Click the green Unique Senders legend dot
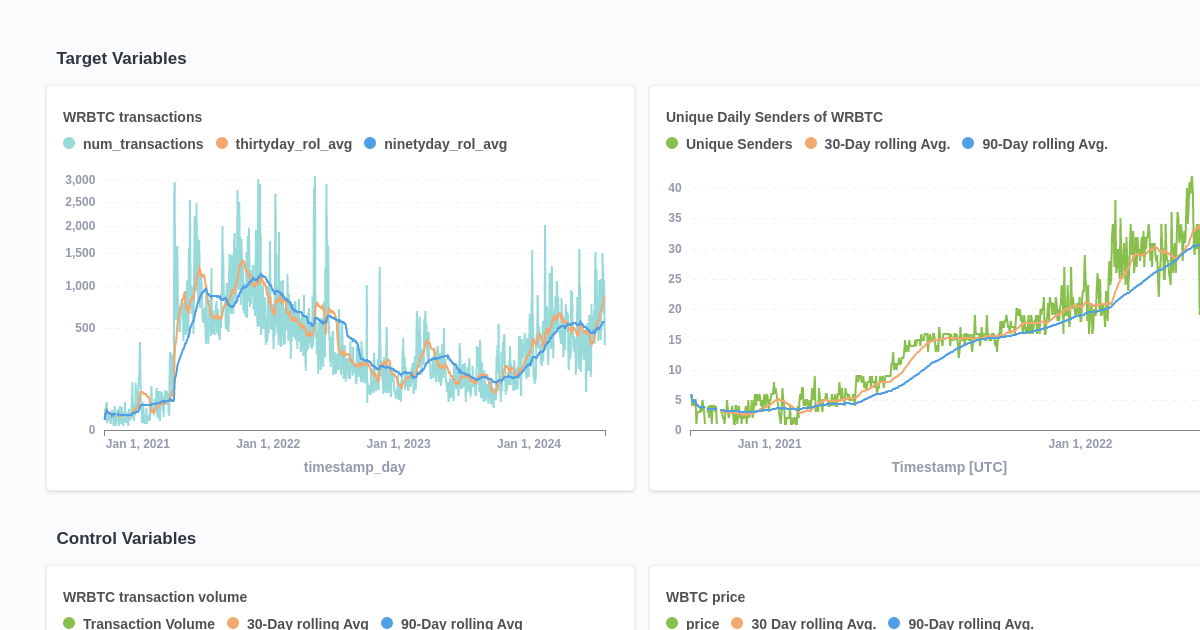This screenshot has width=1200, height=630. pyautogui.click(x=671, y=143)
